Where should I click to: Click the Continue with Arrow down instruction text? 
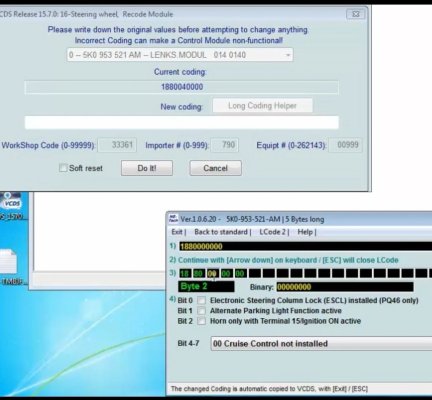[x=288, y=260]
